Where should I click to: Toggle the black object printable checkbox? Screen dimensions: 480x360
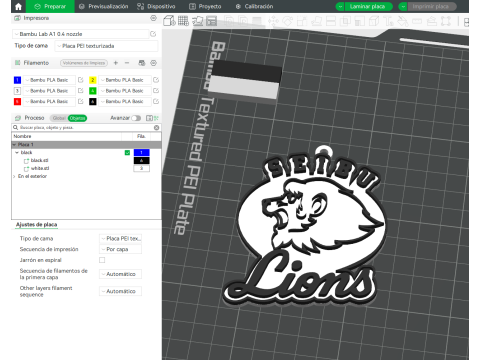point(127,153)
